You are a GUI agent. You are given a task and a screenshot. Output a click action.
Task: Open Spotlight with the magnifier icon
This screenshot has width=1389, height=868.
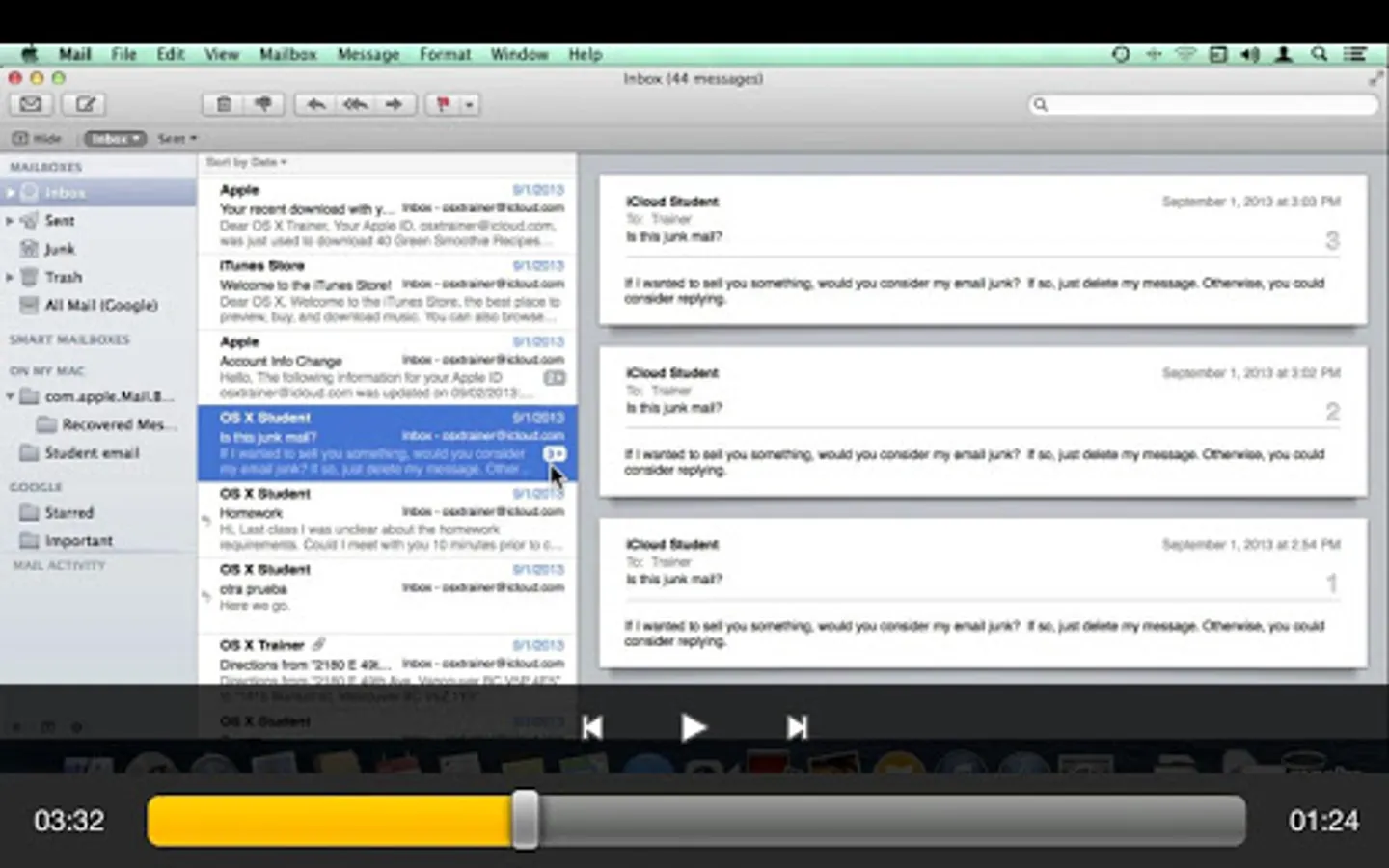coord(1319,54)
